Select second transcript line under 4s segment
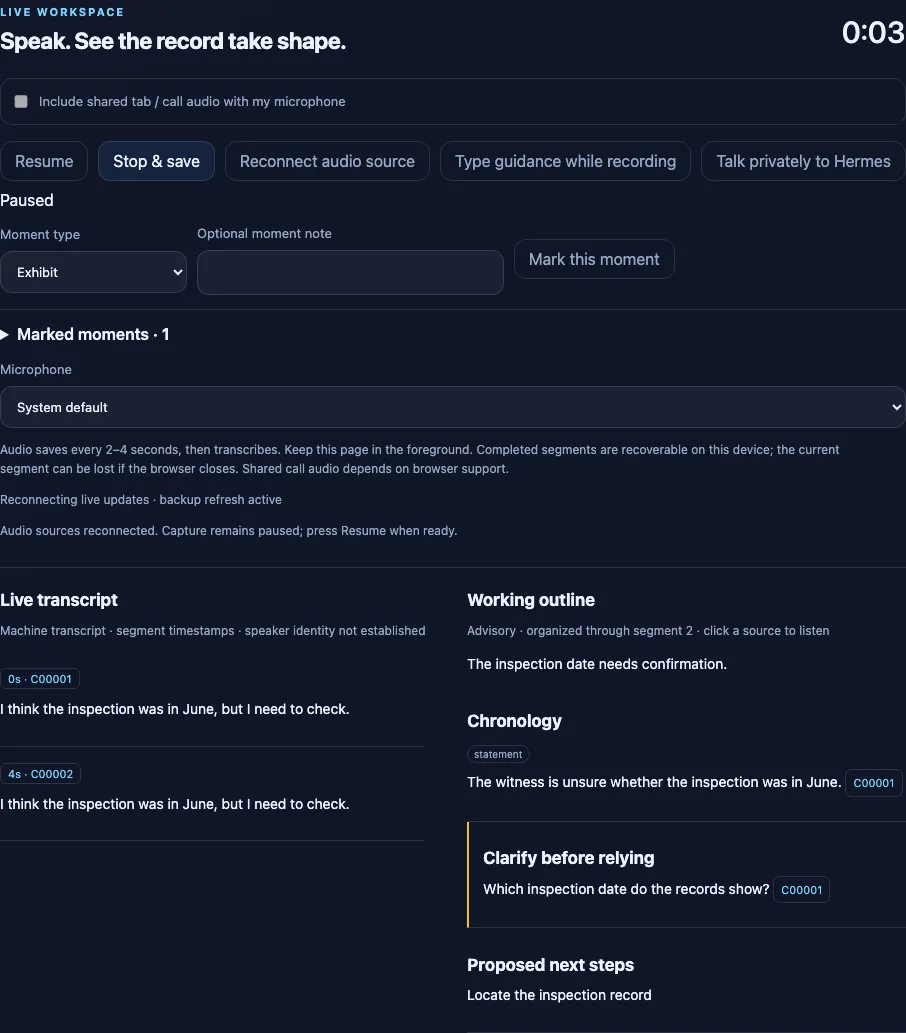This screenshot has height=1033, width=906. (175, 804)
